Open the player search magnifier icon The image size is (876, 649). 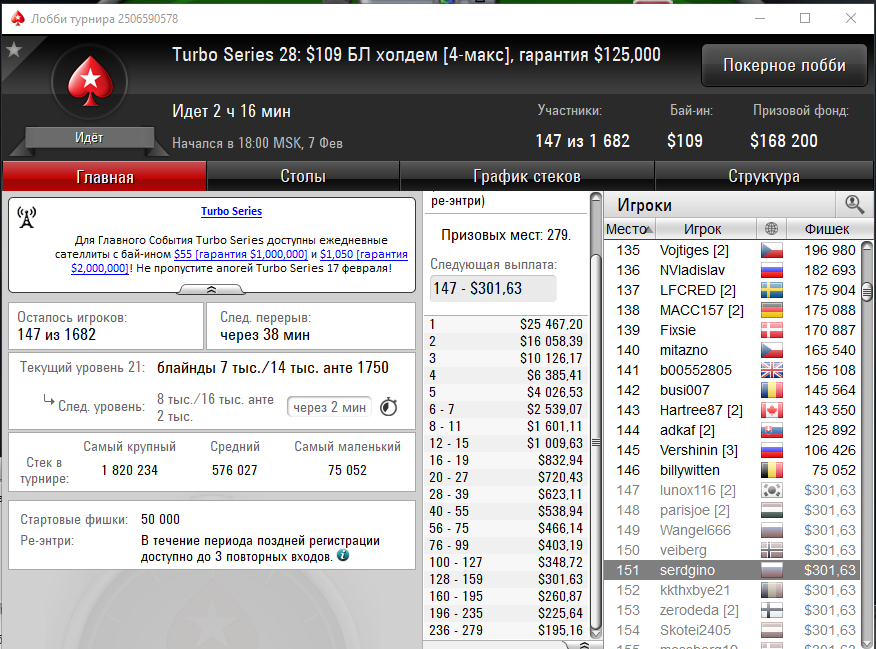point(854,205)
